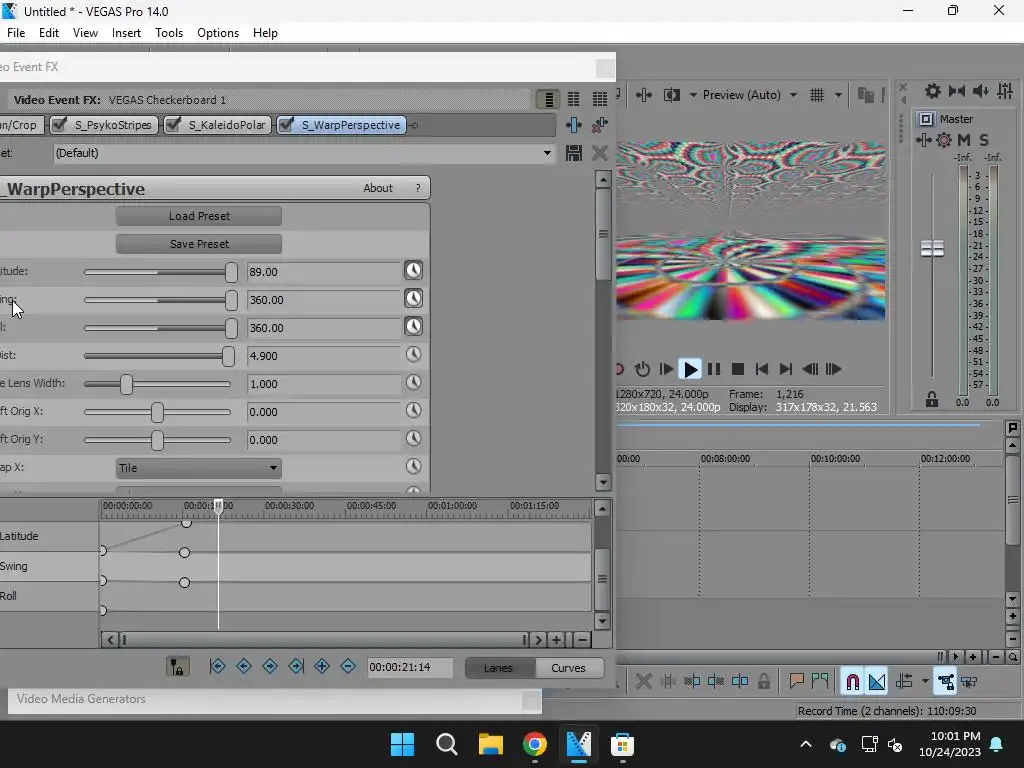Stop preview playback
Image resolution: width=1024 pixels, height=768 pixels.
click(738, 369)
